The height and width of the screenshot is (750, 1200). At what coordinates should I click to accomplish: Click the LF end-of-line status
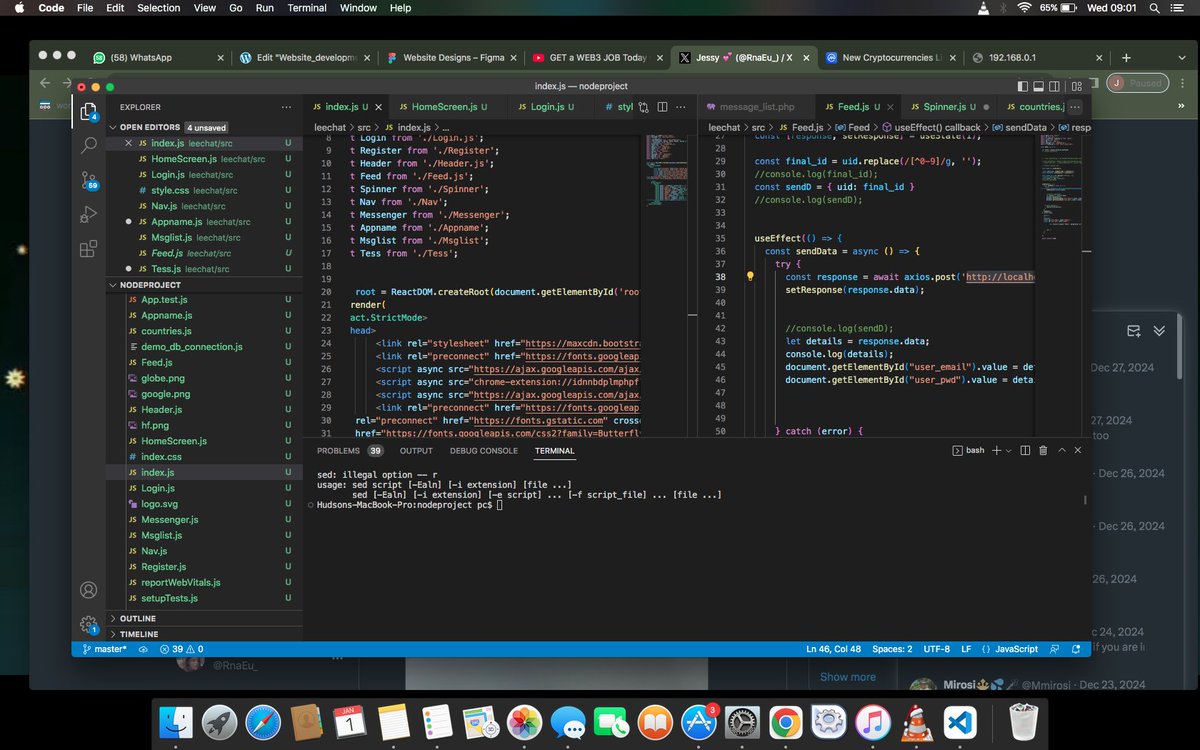[966, 649]
